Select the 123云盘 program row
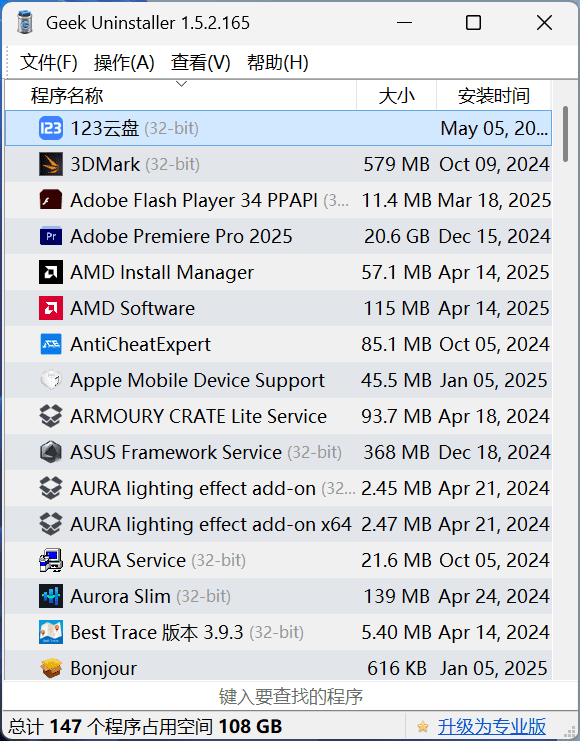580x741 pixels. pos(278,128)
